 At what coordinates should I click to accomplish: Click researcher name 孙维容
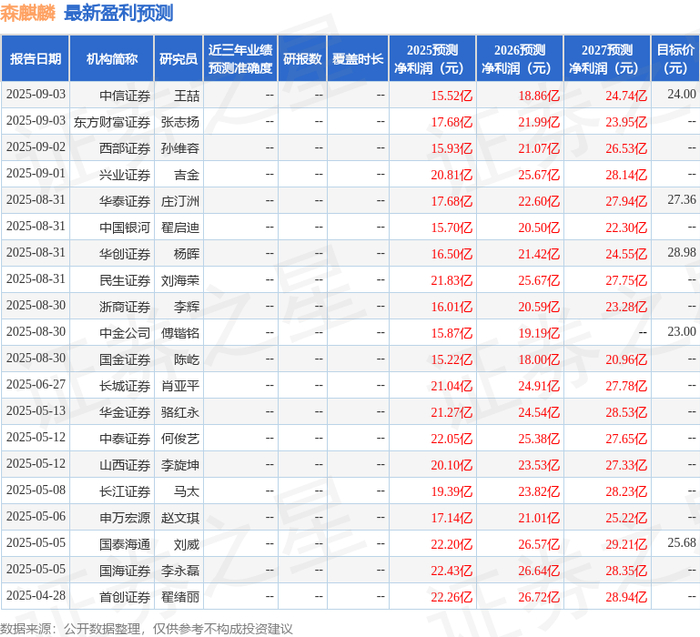tap(180, 148)
